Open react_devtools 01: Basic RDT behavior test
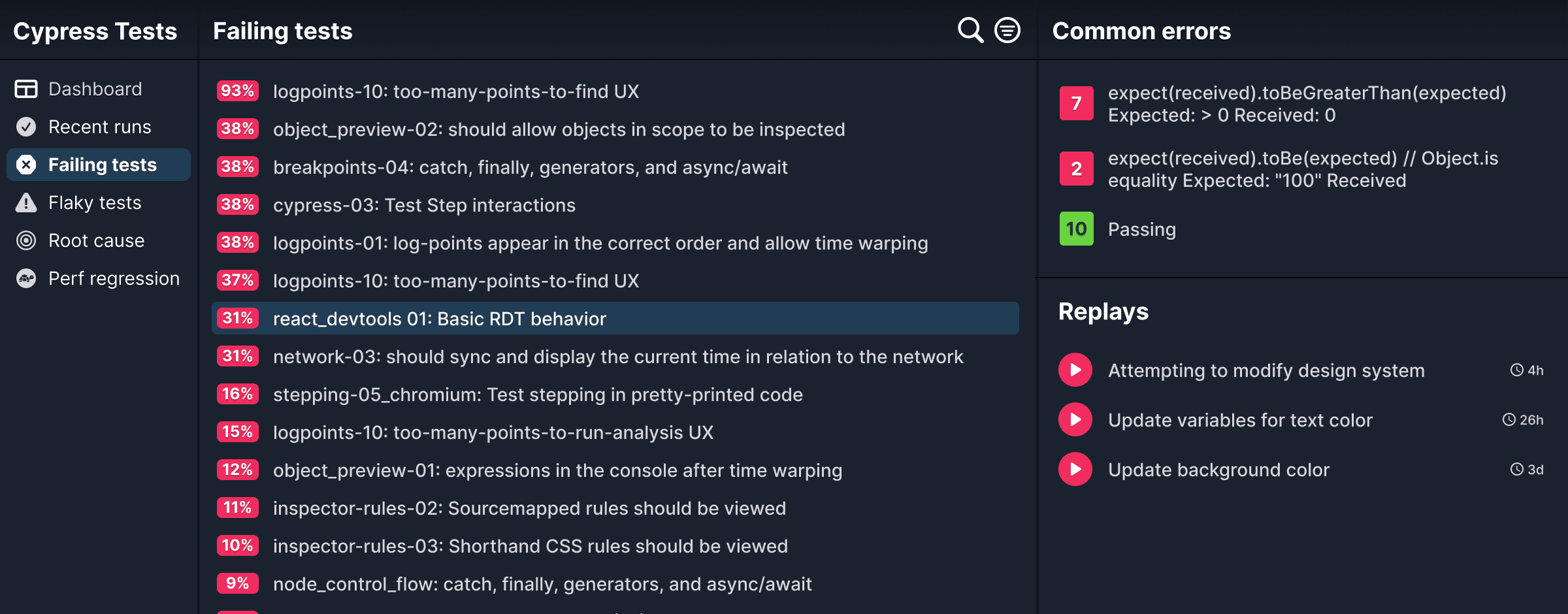This screenshot has height=614, width=1568. click(x=615, y=318)
